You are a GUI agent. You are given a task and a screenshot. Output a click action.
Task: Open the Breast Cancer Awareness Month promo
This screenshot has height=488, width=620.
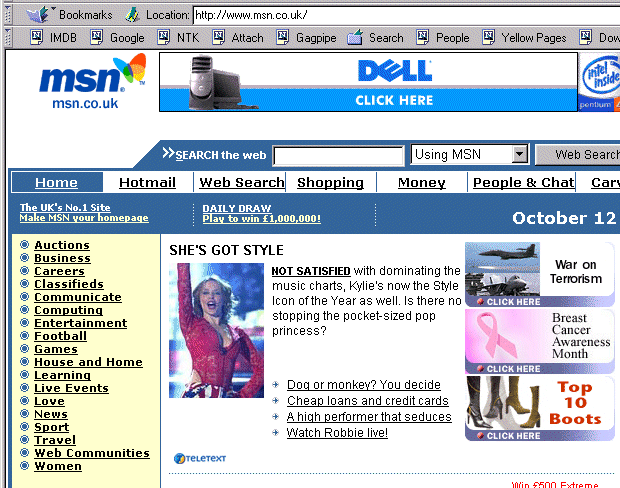pyautogui.click(x=540, y=342)
